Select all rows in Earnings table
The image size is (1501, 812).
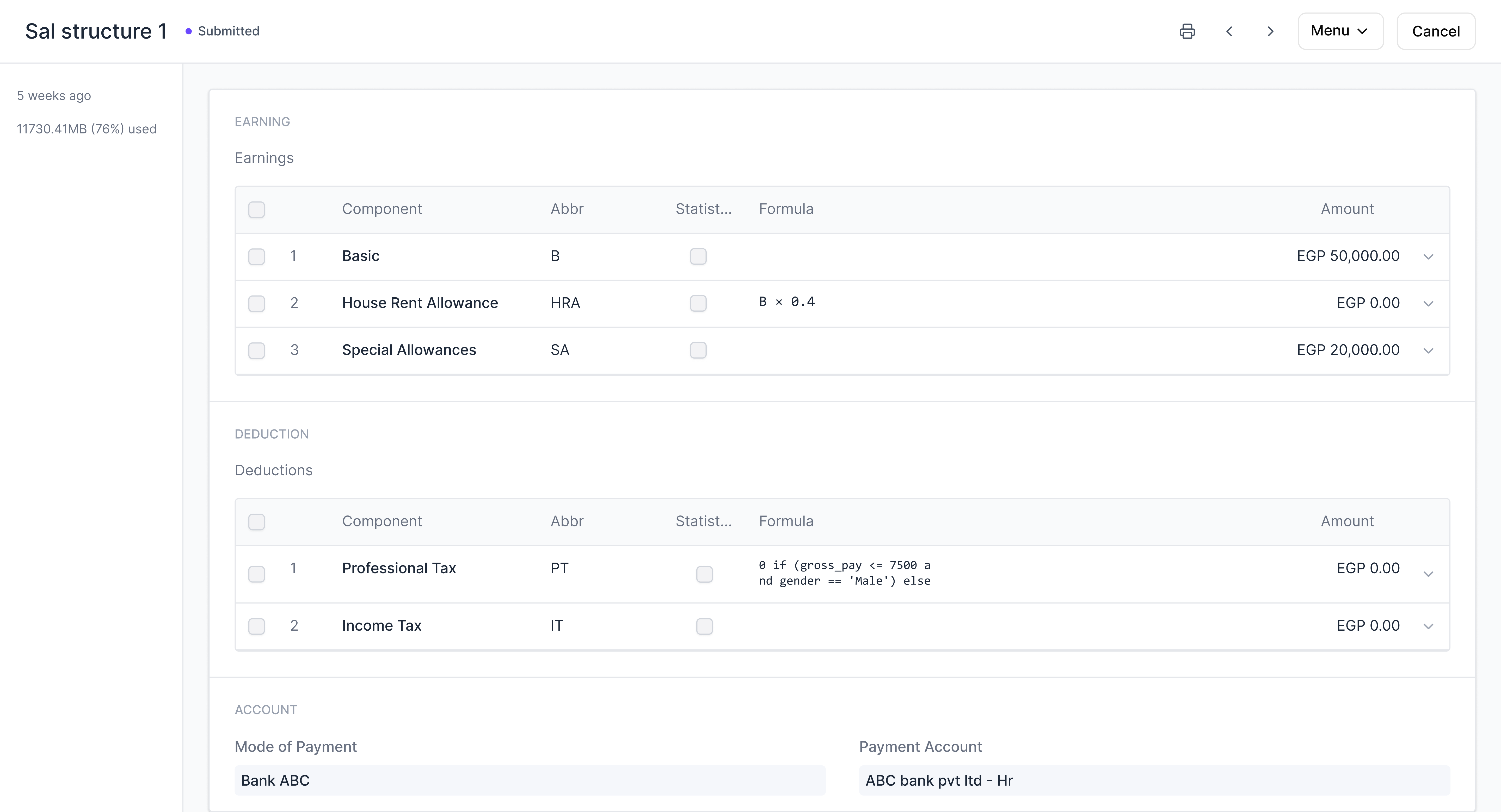(x=256, y=210)
